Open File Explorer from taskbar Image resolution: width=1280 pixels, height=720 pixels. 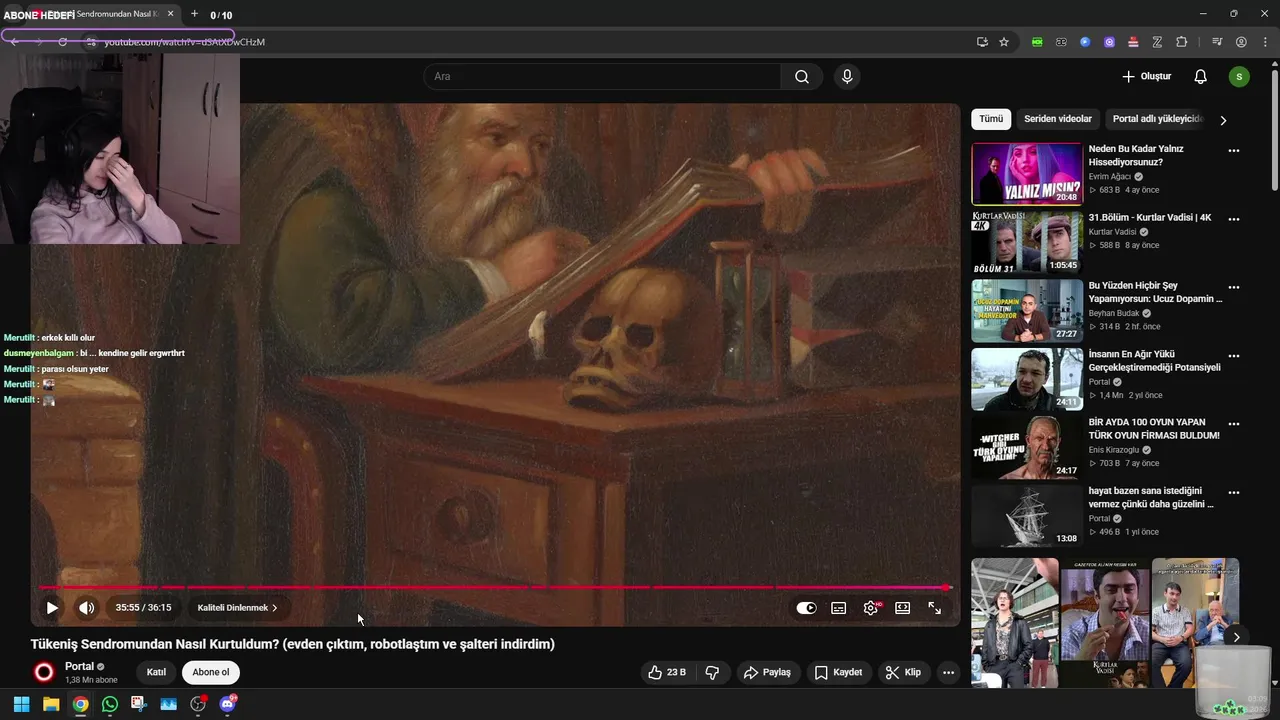(x=51, y=704)
